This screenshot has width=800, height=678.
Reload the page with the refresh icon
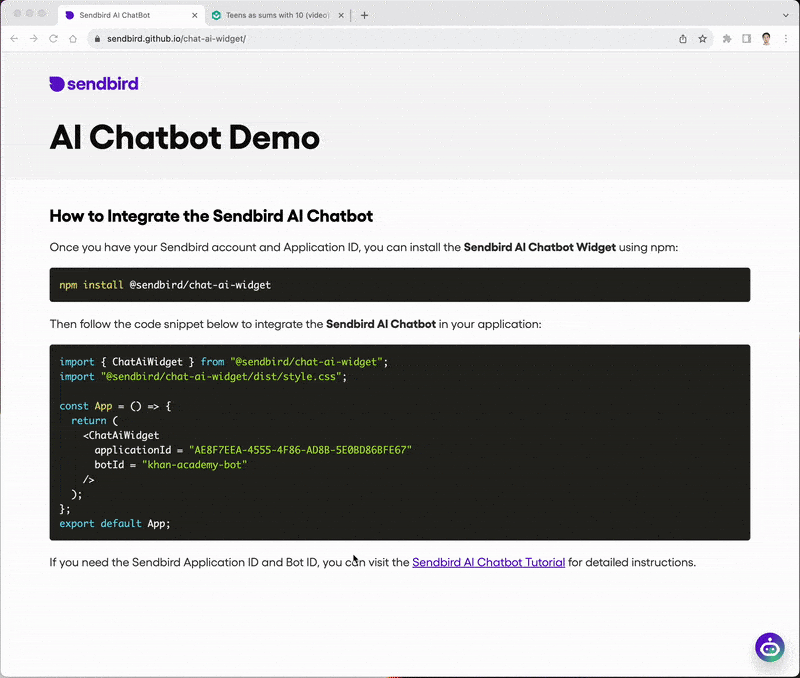[x=53, y=39]
